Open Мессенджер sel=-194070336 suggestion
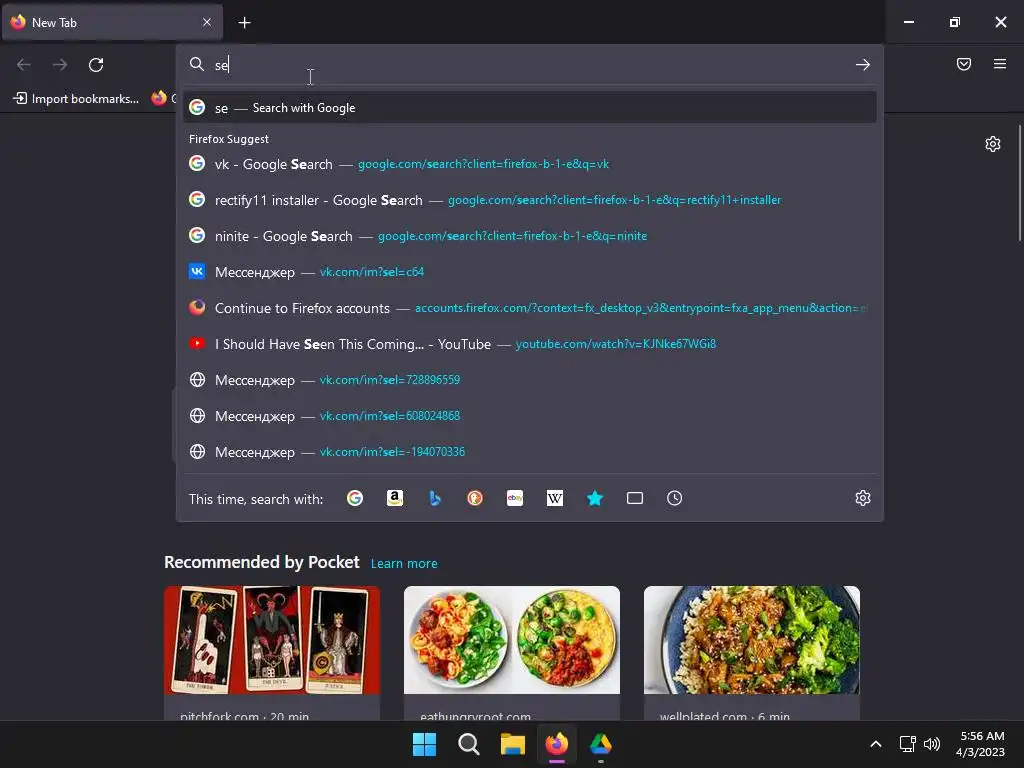Viewport: 1024px width, 768px height. click(530, 451)
